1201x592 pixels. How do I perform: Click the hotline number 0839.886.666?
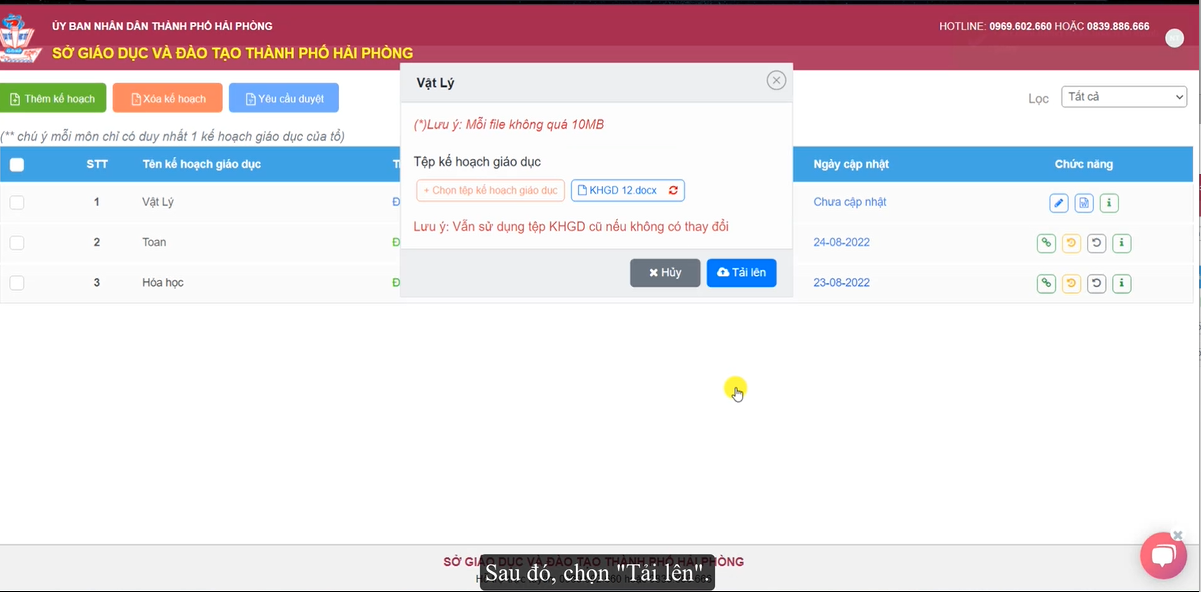1118,26
